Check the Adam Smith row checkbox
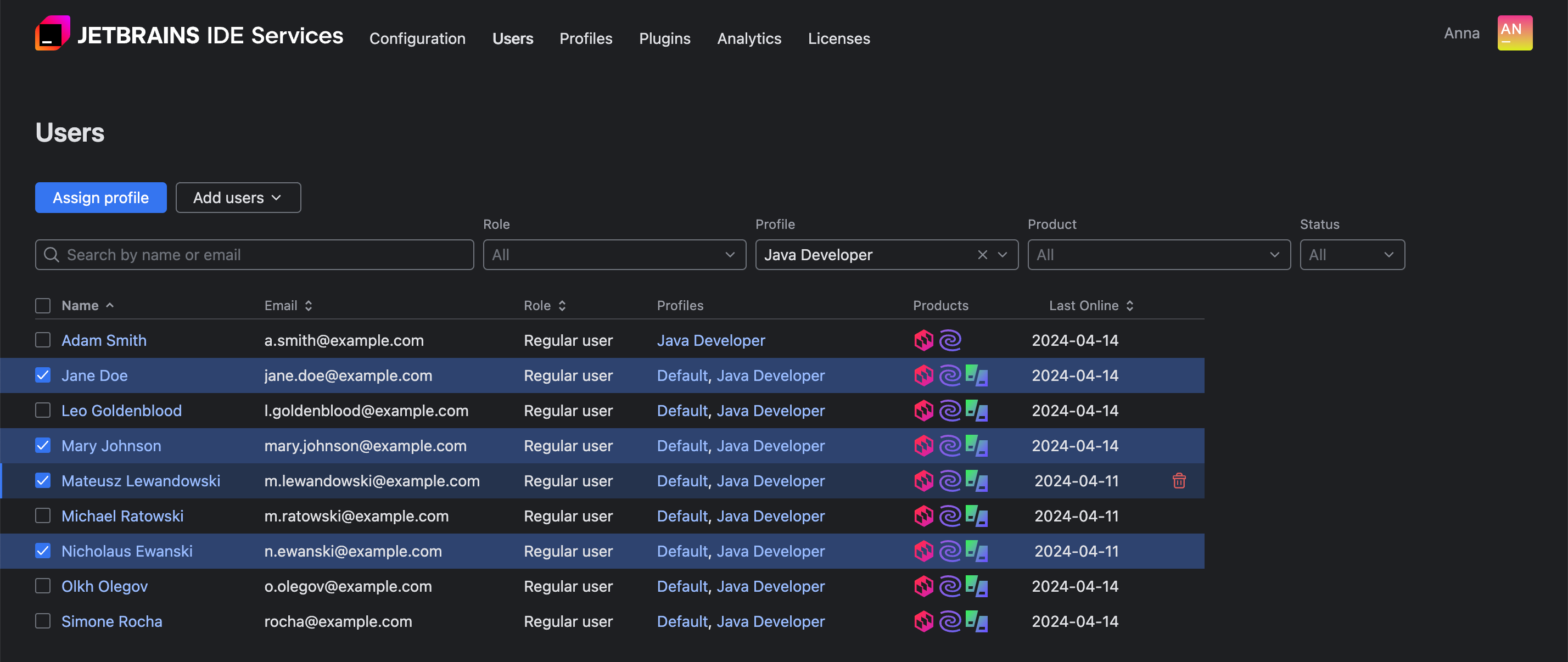This screenshot has height=662, width=1568. tap(43, 340)
